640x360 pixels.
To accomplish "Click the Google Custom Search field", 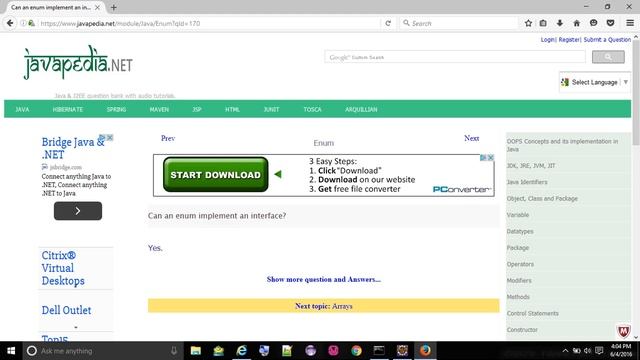I will [x=455, y=57].
